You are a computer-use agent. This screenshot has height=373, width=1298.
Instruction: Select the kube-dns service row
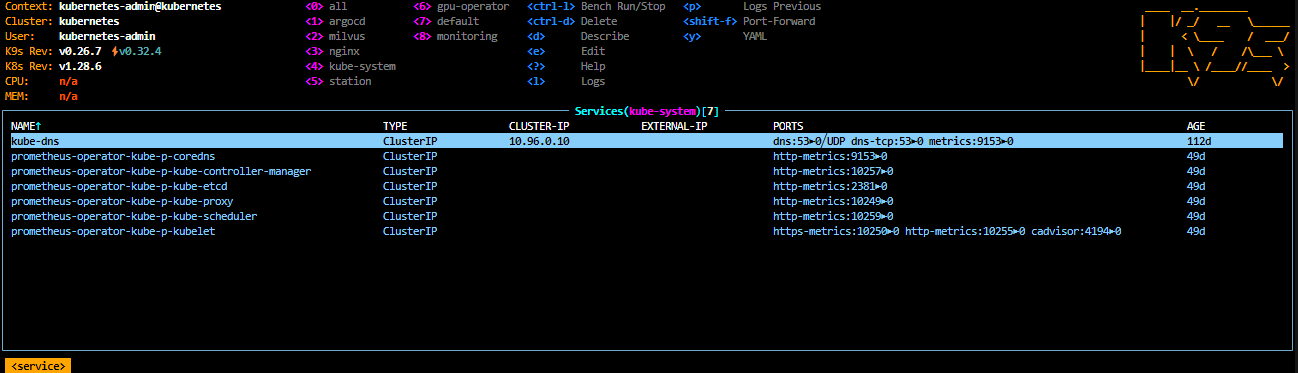tap(646, 141)
